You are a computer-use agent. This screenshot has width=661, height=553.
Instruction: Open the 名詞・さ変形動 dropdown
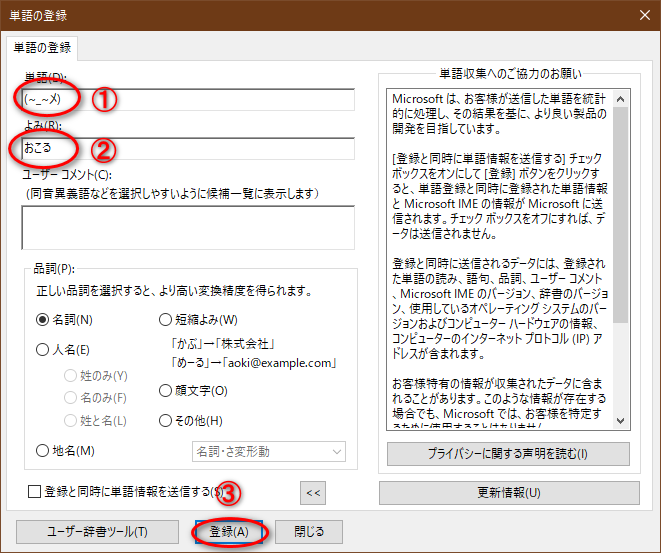pyautogui.click(x=268, y=452)
